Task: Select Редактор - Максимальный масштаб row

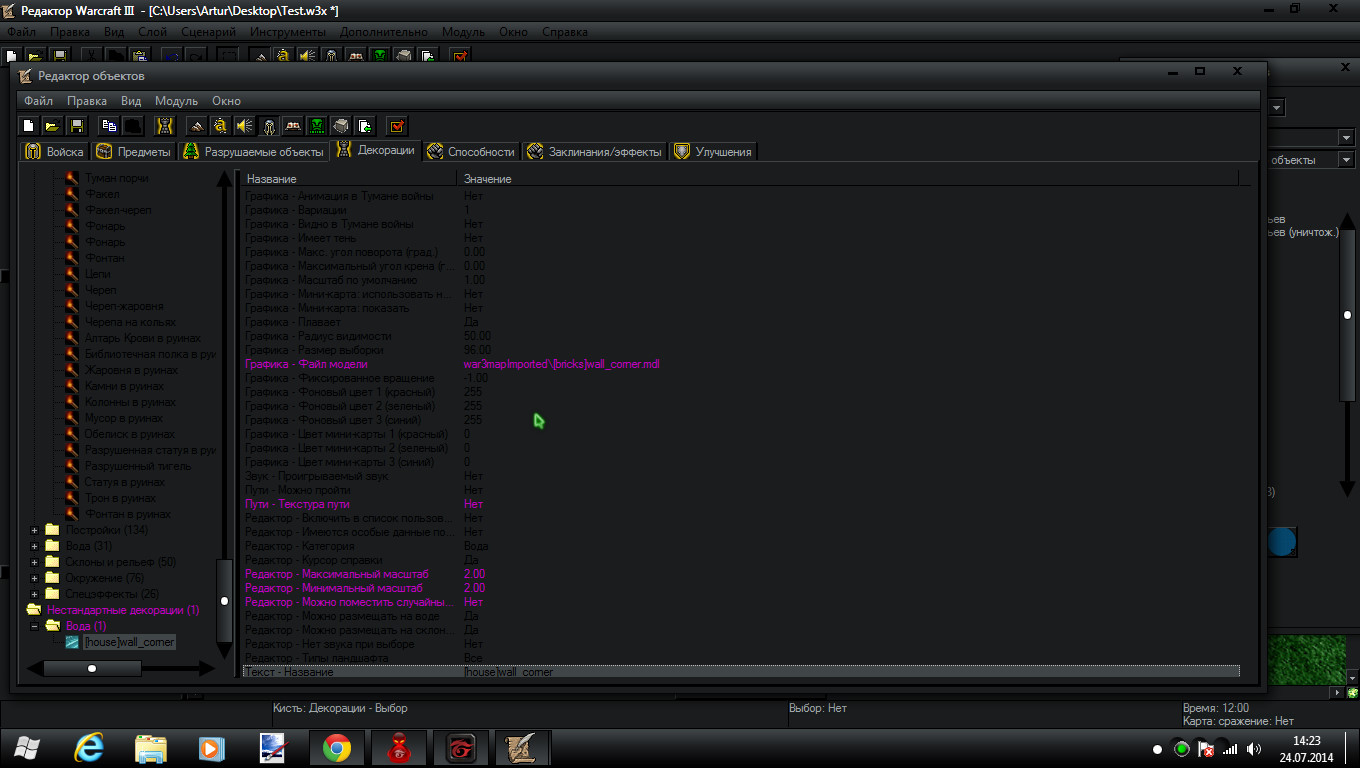Action: (x=741, y=574)
